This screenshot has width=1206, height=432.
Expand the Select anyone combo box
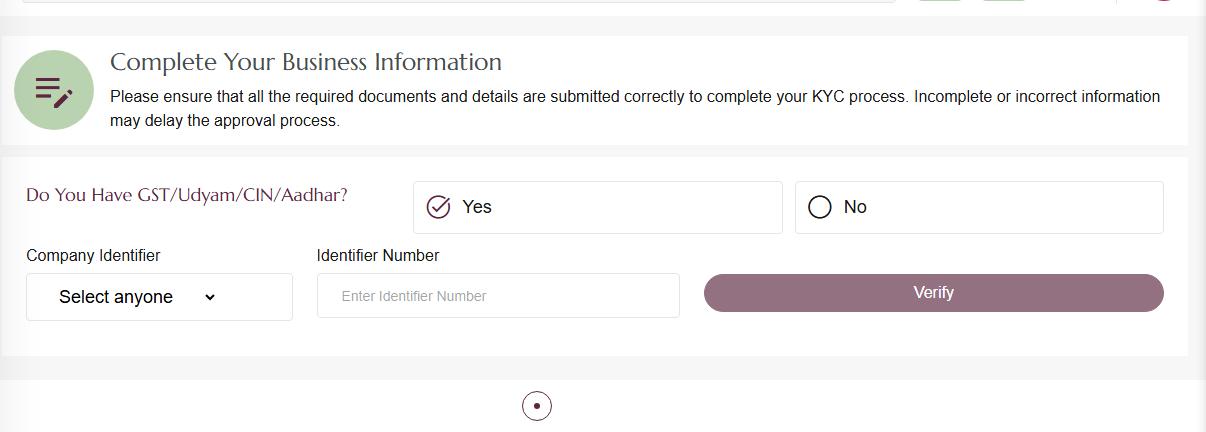(159, 297)
